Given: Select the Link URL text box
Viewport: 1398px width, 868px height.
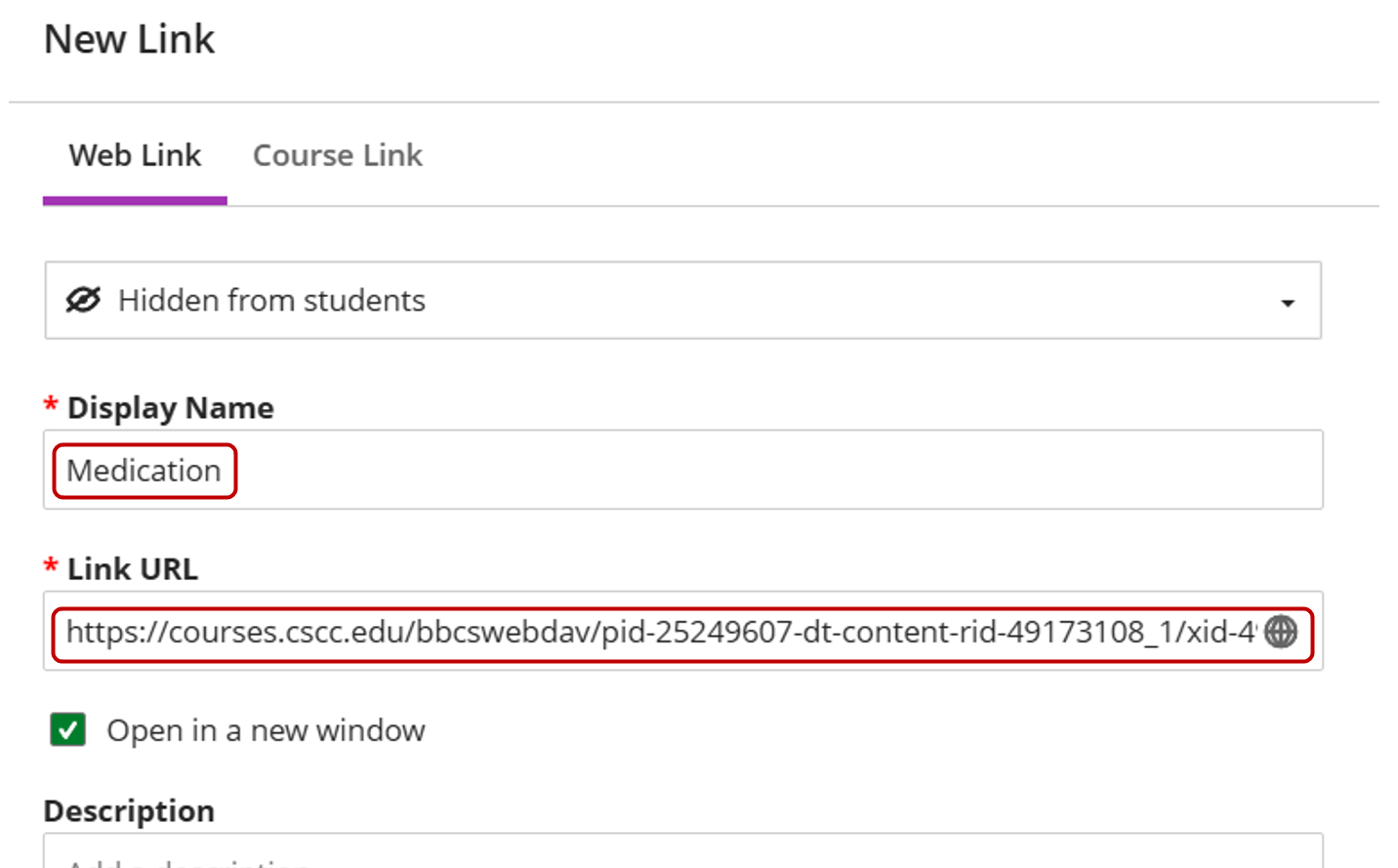Looking at the screenshot, I should click(586, 633).
